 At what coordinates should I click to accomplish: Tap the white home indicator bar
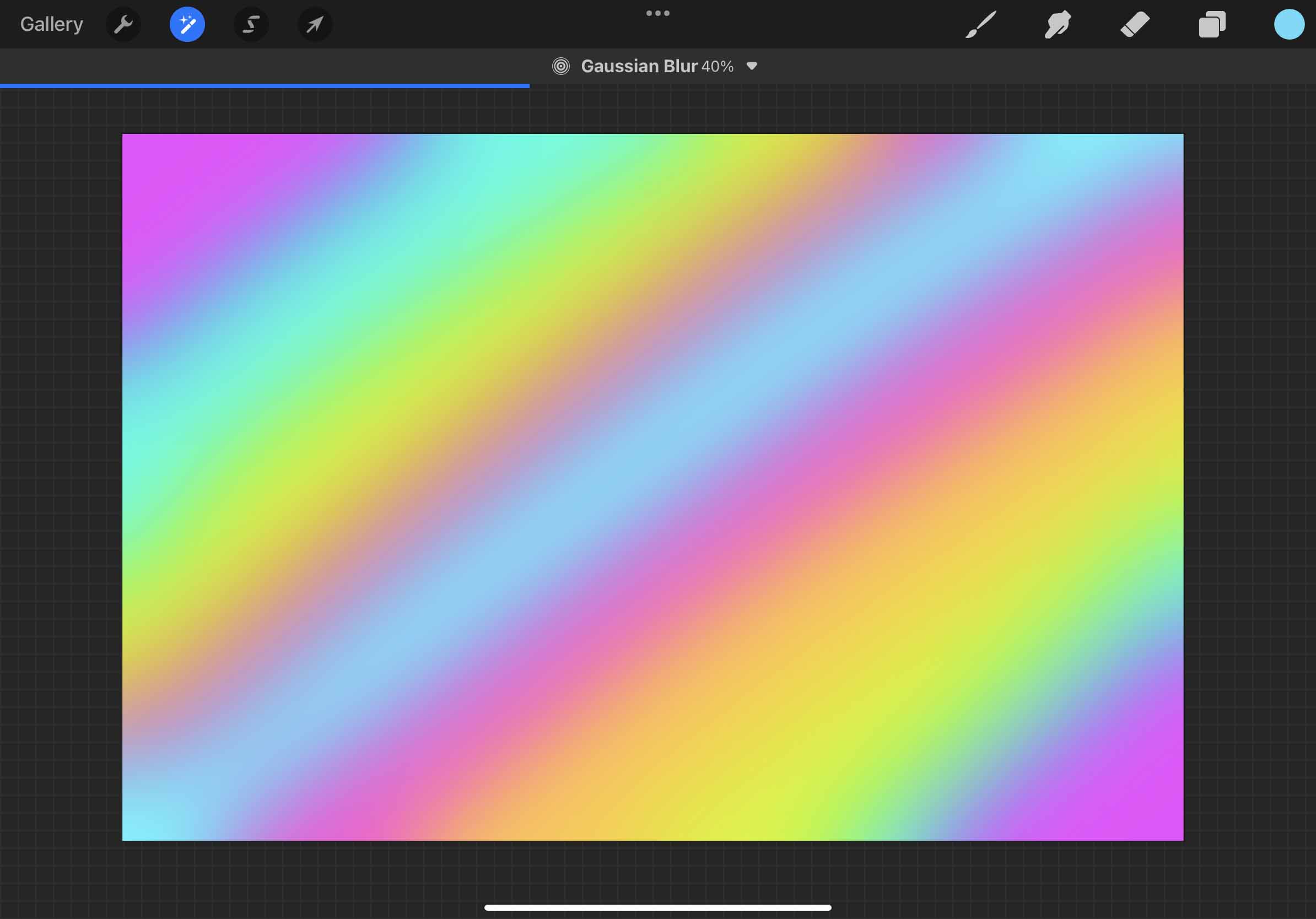[x=657, y=907]
